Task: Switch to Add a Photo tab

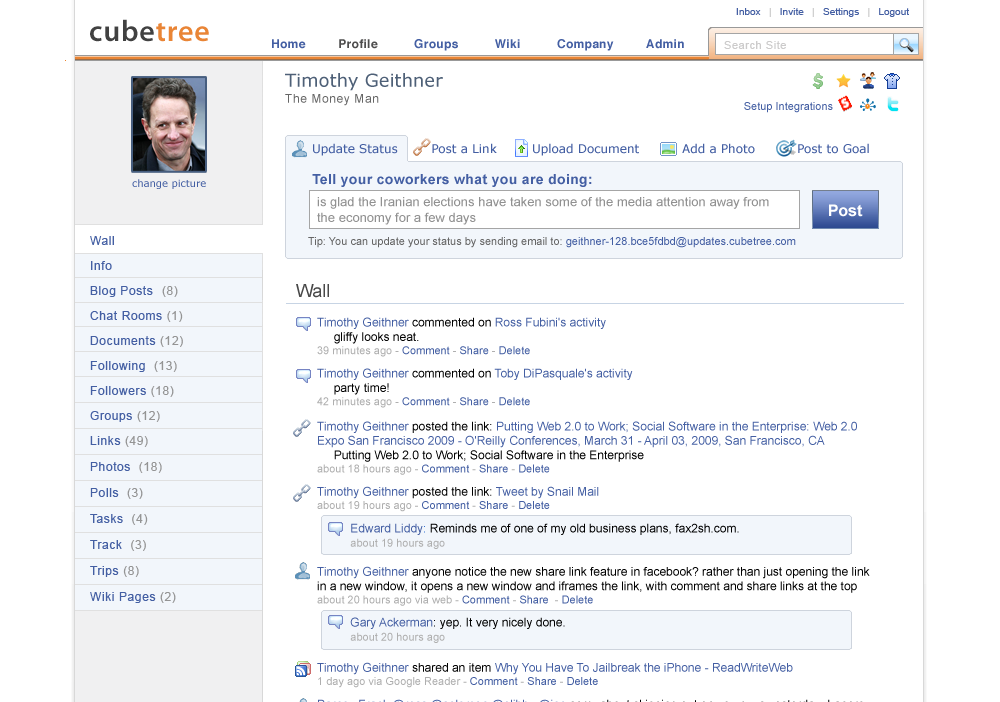Action: (x=707, y=149)
